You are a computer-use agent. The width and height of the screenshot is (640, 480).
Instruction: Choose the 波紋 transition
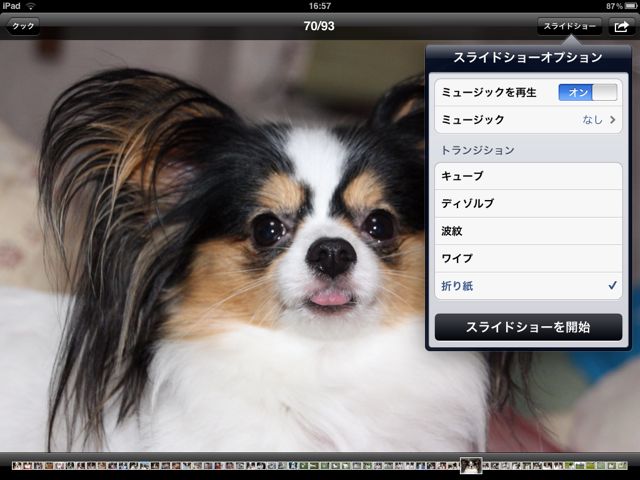click(528, 231)
